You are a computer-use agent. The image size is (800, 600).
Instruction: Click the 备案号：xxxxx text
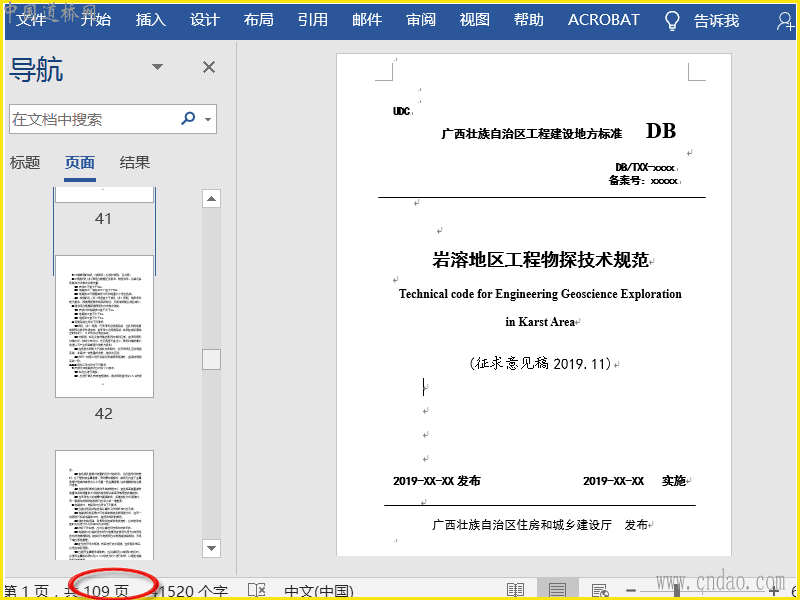[x=643, y=181]
